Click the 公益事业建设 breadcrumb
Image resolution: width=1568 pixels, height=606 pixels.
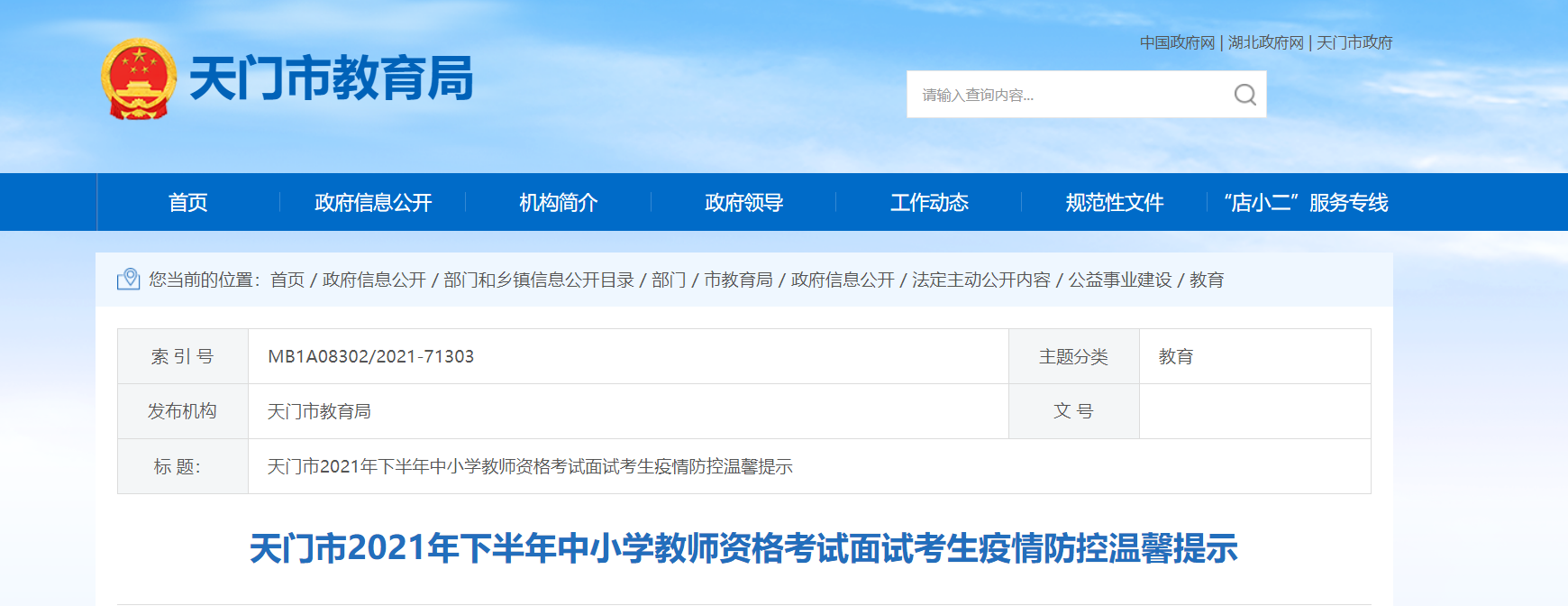coord(1120,280)
